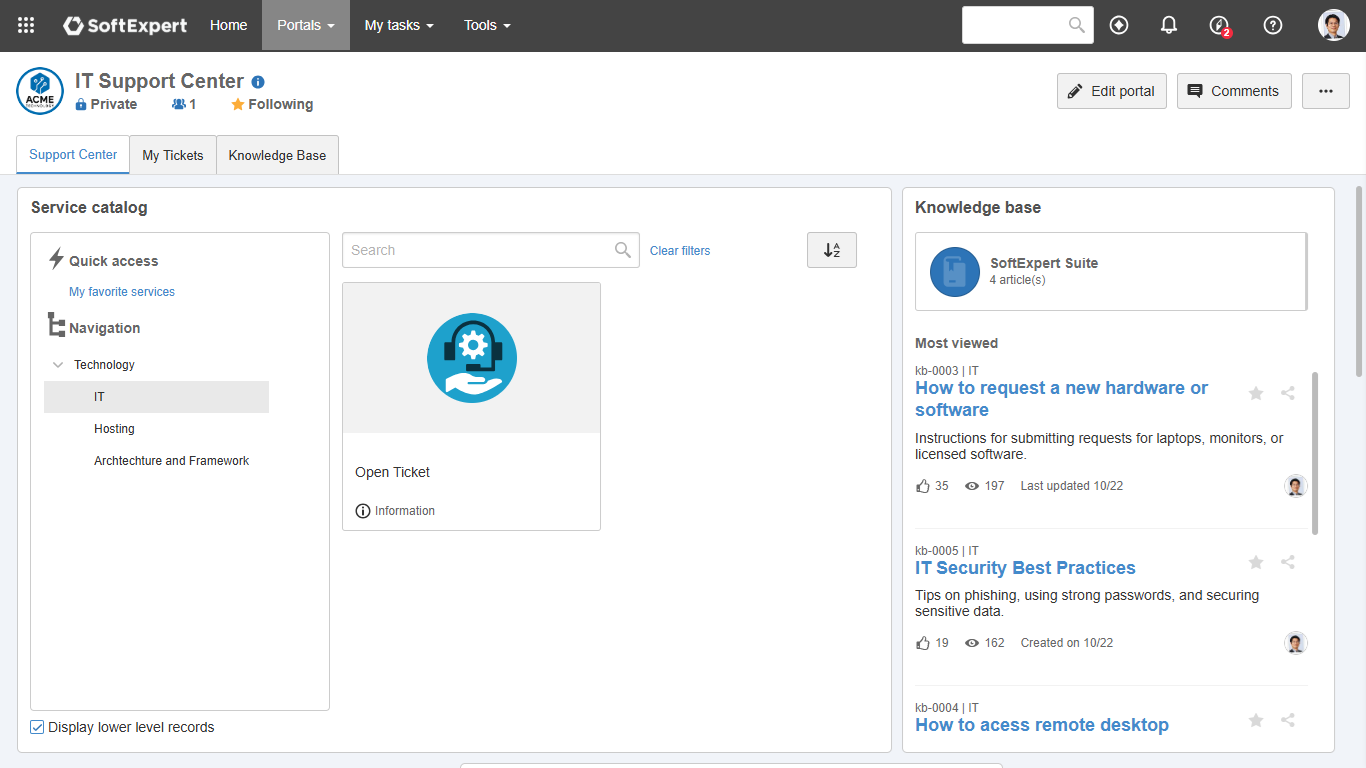The width and height of the screenshot is (1366, 768).
Task: Share the IT Security Best Practices article
Action: [1288, 562]
